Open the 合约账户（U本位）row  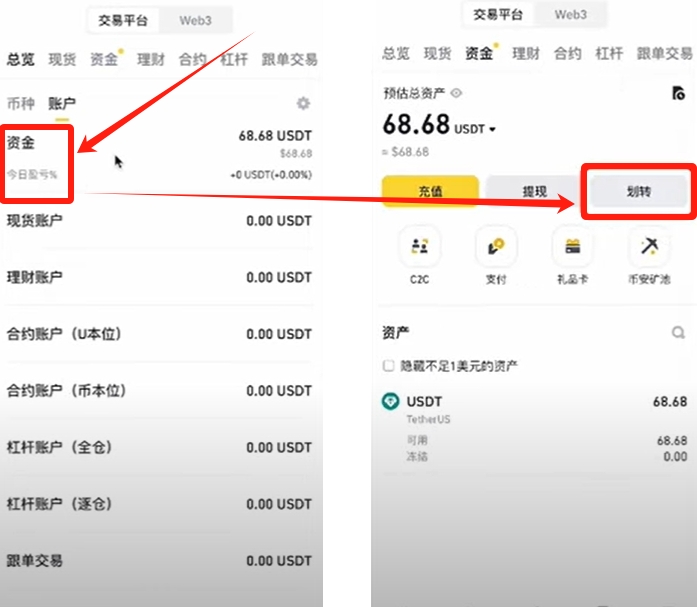click(x=158, y=334)
